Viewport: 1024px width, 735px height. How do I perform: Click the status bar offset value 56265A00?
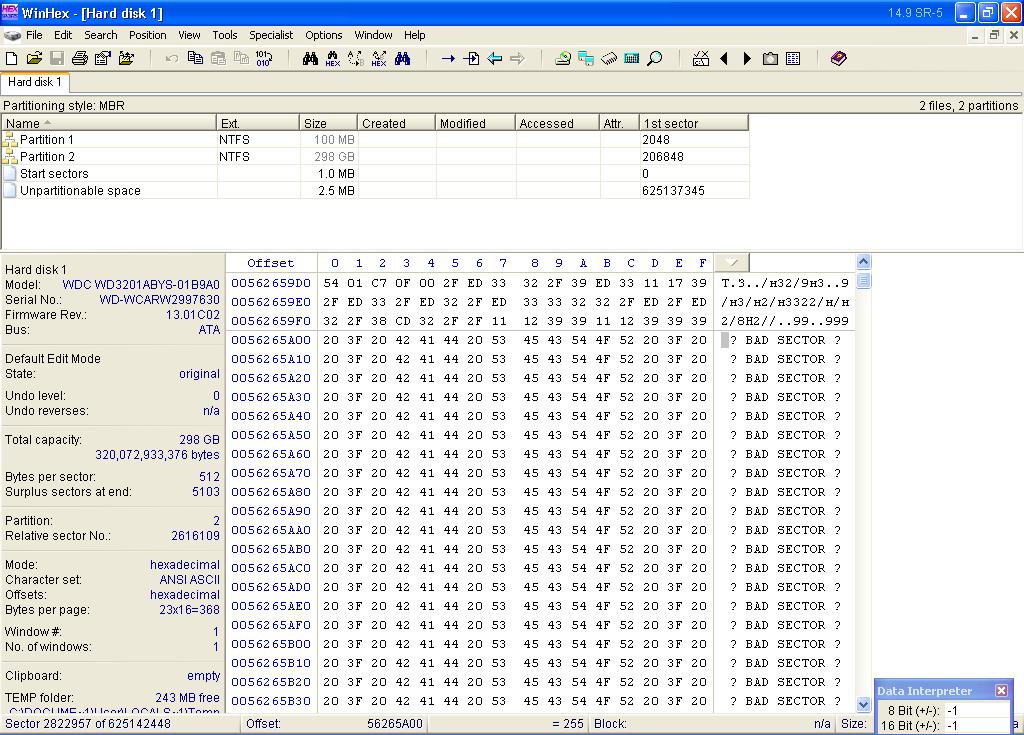[394, 724]
